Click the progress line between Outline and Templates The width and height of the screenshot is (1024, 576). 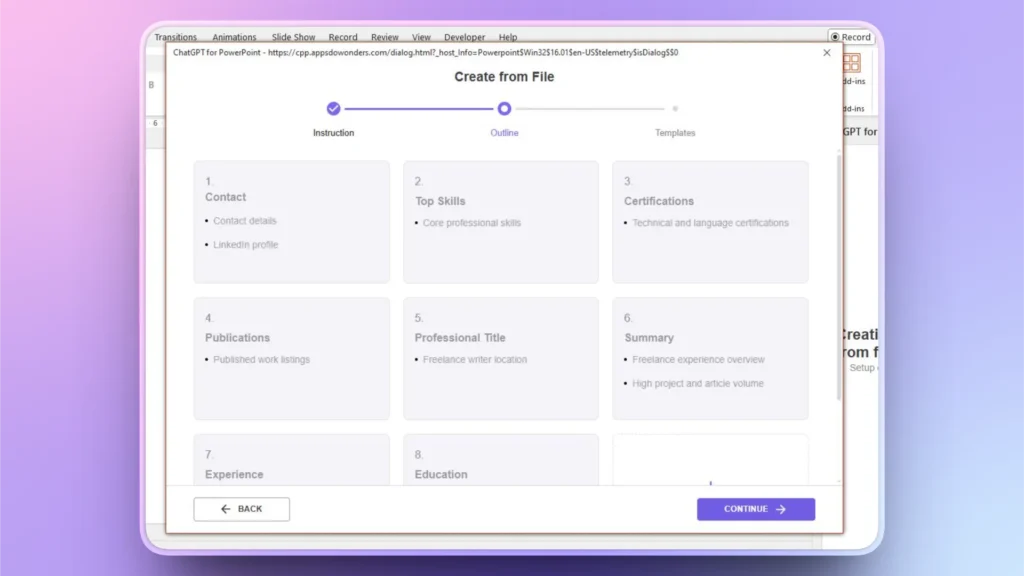590,109
